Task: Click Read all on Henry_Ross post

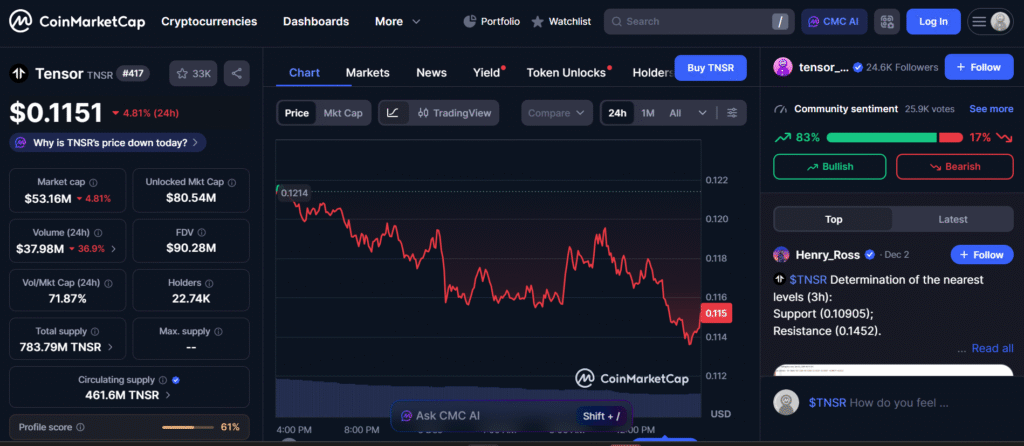Action: [992, 349]
